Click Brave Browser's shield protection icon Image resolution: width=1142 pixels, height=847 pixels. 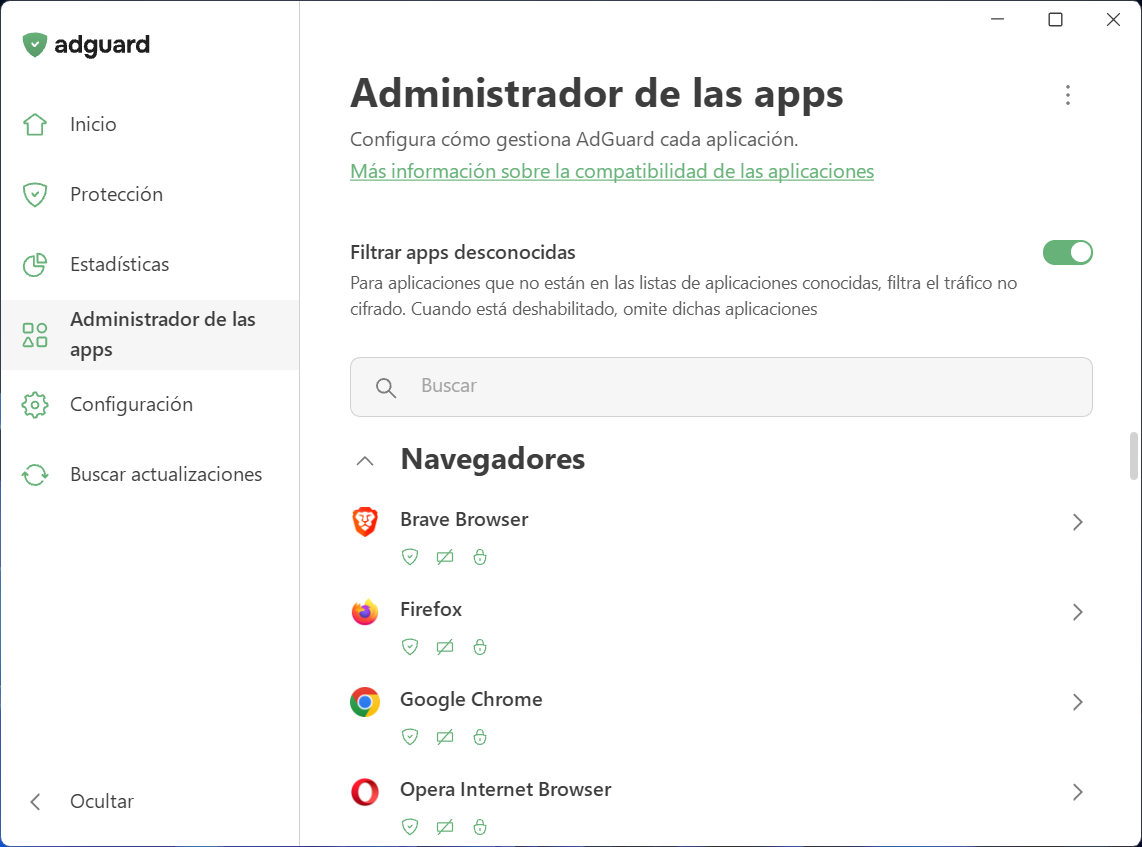(410, 557)
